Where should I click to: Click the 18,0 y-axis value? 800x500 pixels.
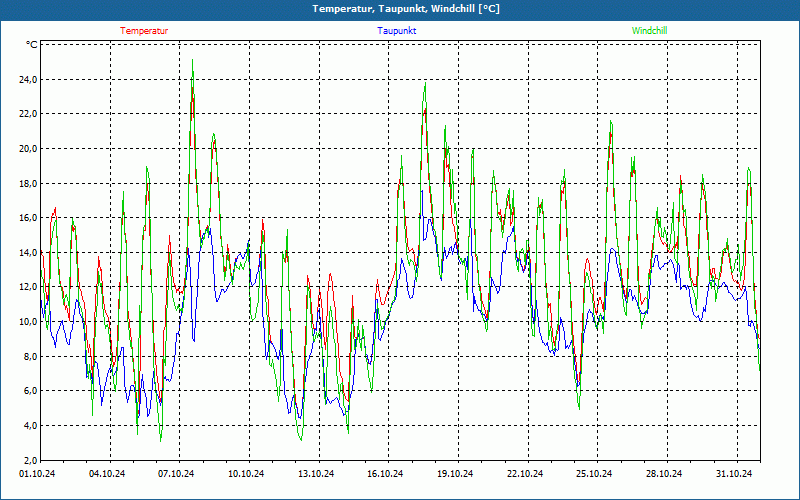pos(28,183)
